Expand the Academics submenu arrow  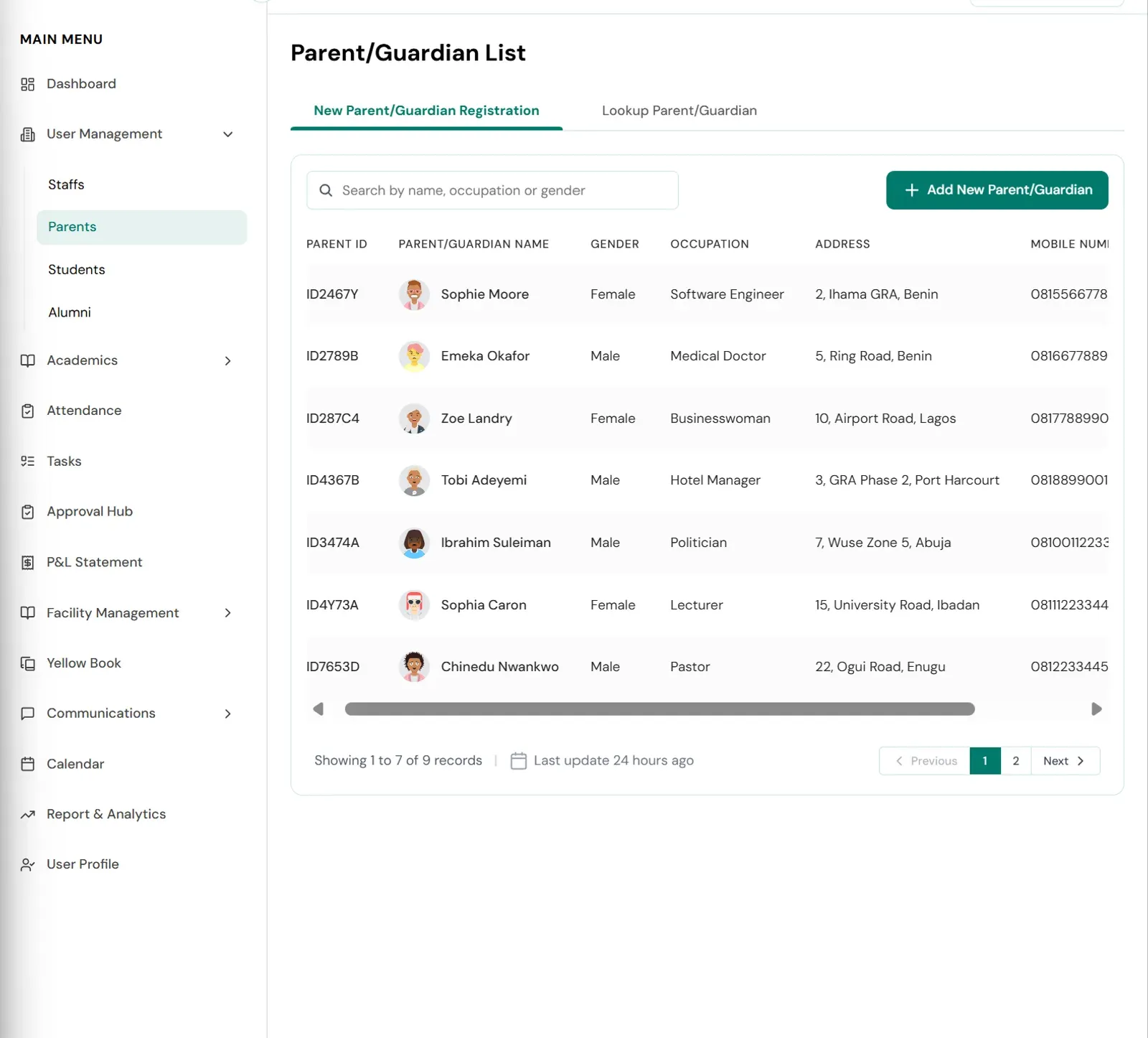point(227,360)
